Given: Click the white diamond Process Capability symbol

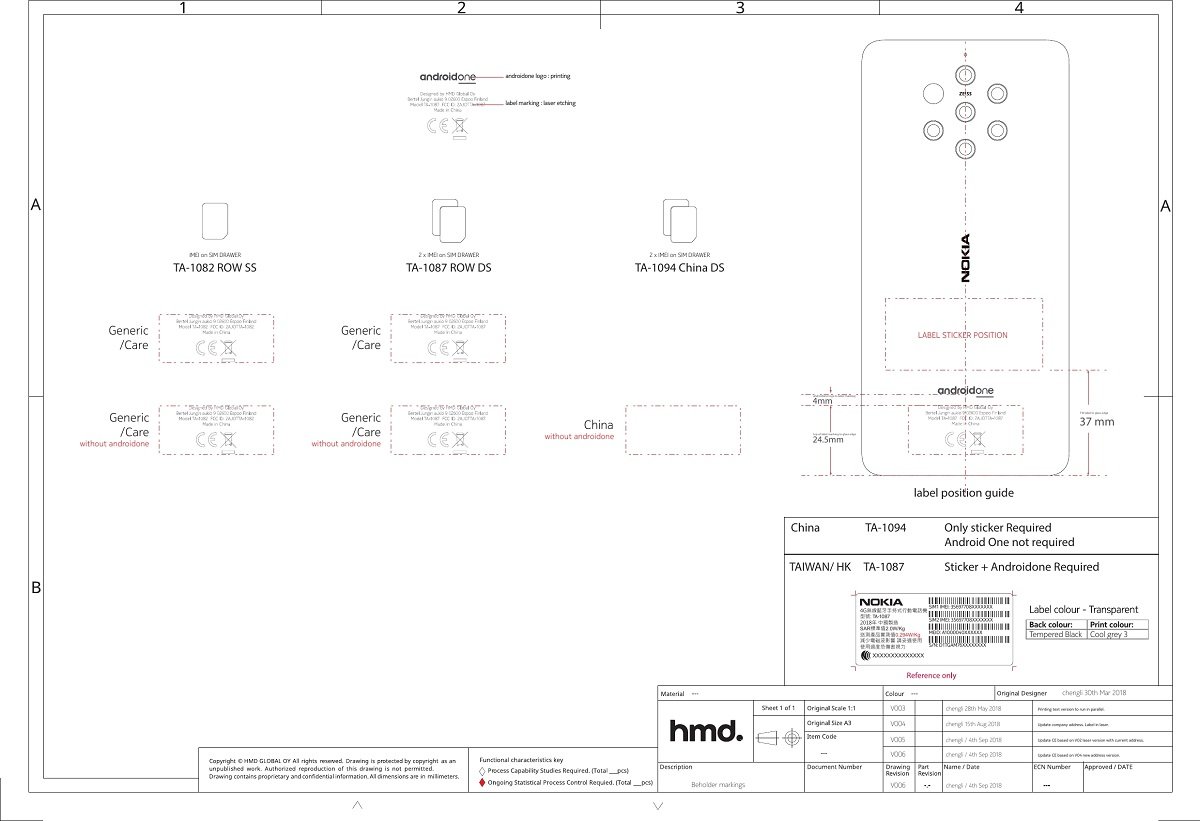Looking at the screenshot, I should (484, 772).
